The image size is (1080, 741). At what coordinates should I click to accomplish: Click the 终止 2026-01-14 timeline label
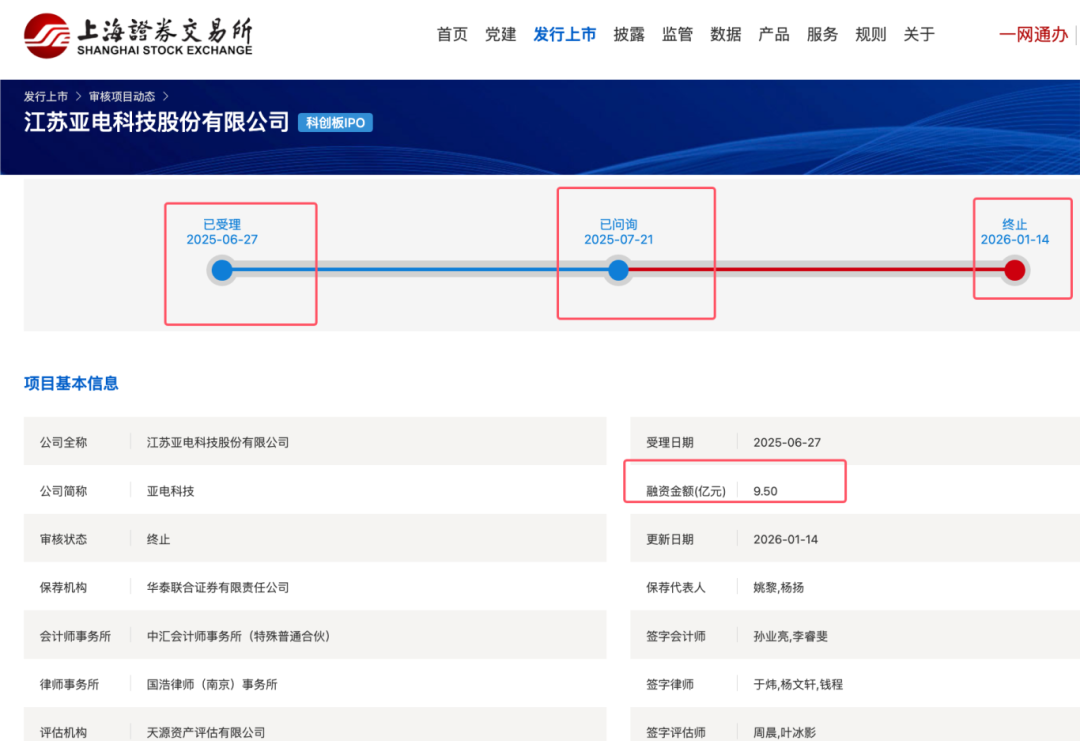click(1015, 232)
